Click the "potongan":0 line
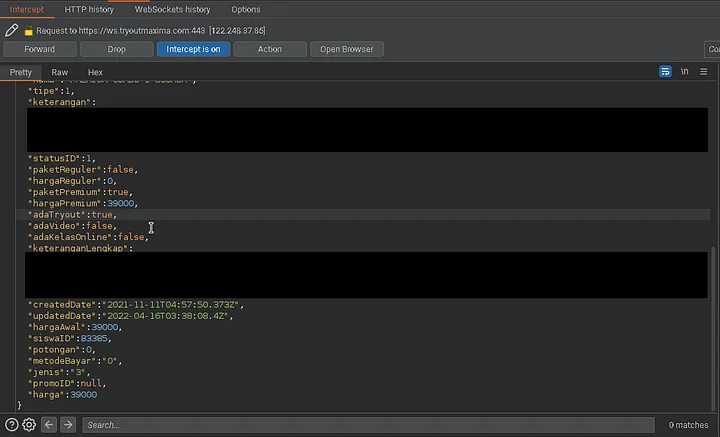Image resolution: width=720 pixels, height=437 pixels. pos(62,349)
